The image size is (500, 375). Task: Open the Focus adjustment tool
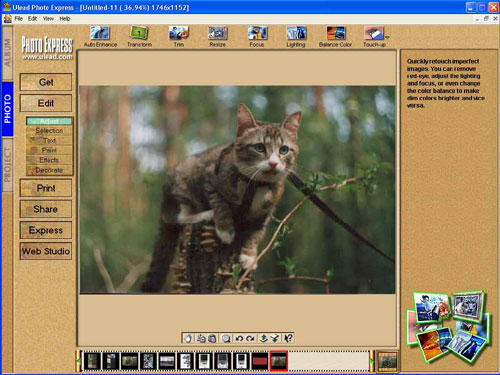(x=257, y=33)
